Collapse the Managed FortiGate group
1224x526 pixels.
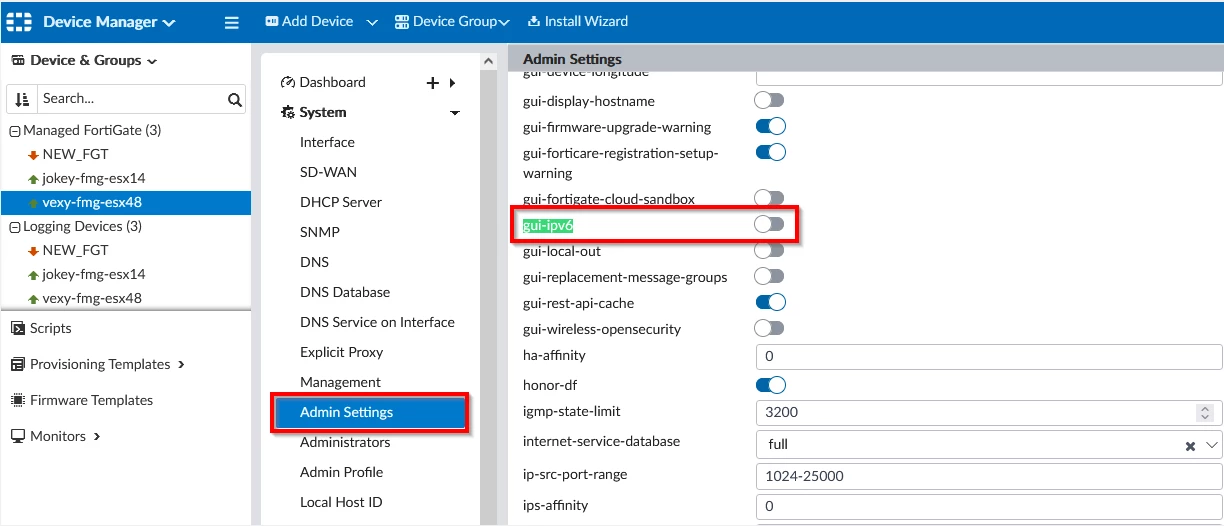tap(15, 131)
